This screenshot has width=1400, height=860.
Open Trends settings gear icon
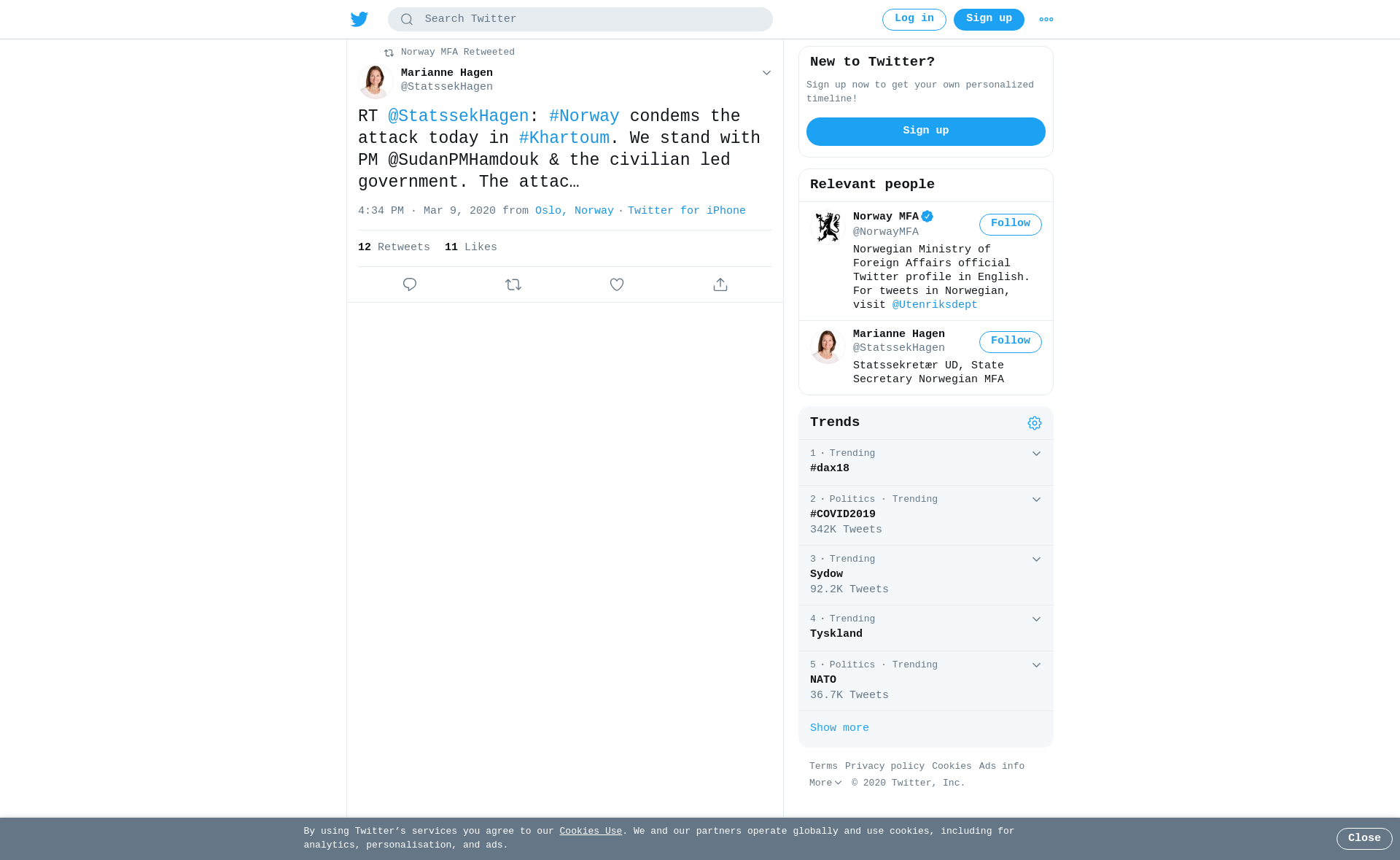pyautogui.click(x=1035, y=423)
